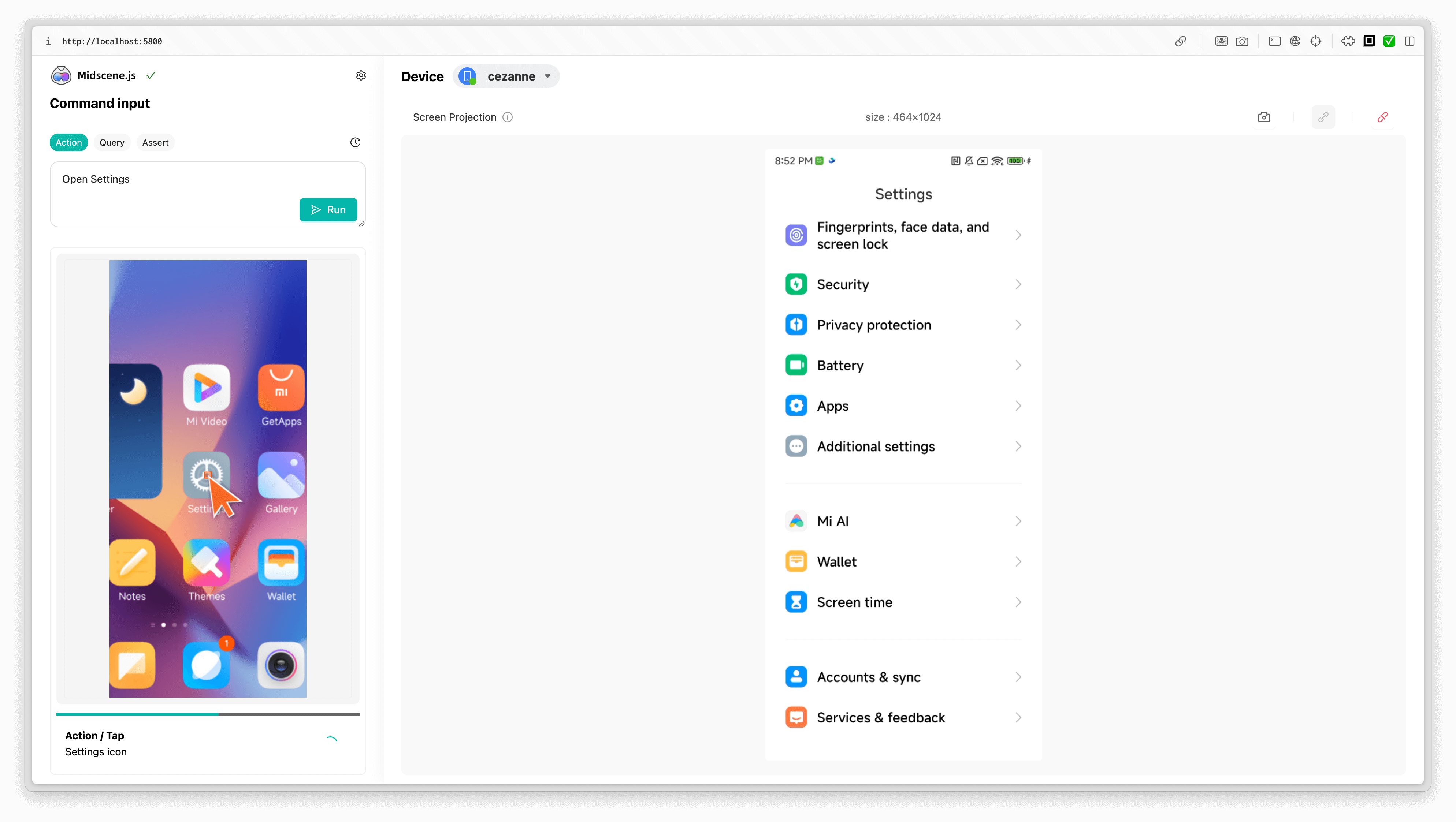Click the replay progress bar
Image resolution: width=1456 pixels, height=822 pixels.
[x=207, y=714]
